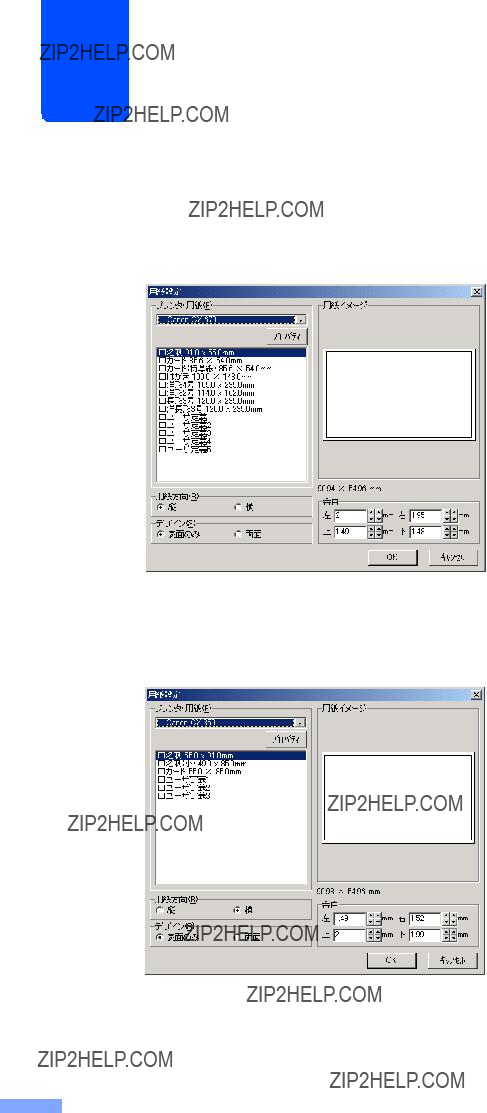Click OK in the upper paper dialog
This screenshot has width=487, height=1113.
[x=392, y=557]
